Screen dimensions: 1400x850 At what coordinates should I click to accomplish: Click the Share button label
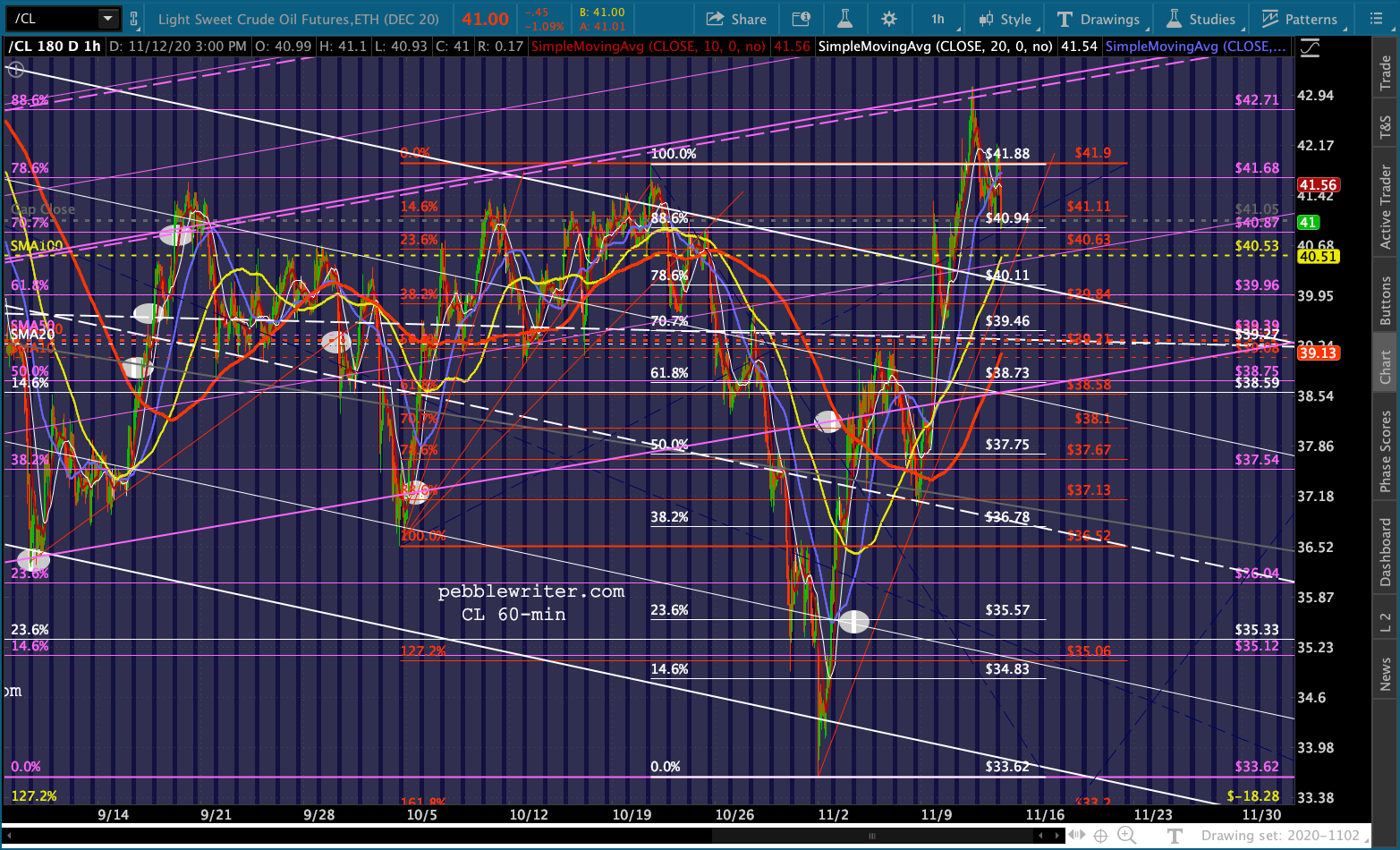(x=749, y=19)
